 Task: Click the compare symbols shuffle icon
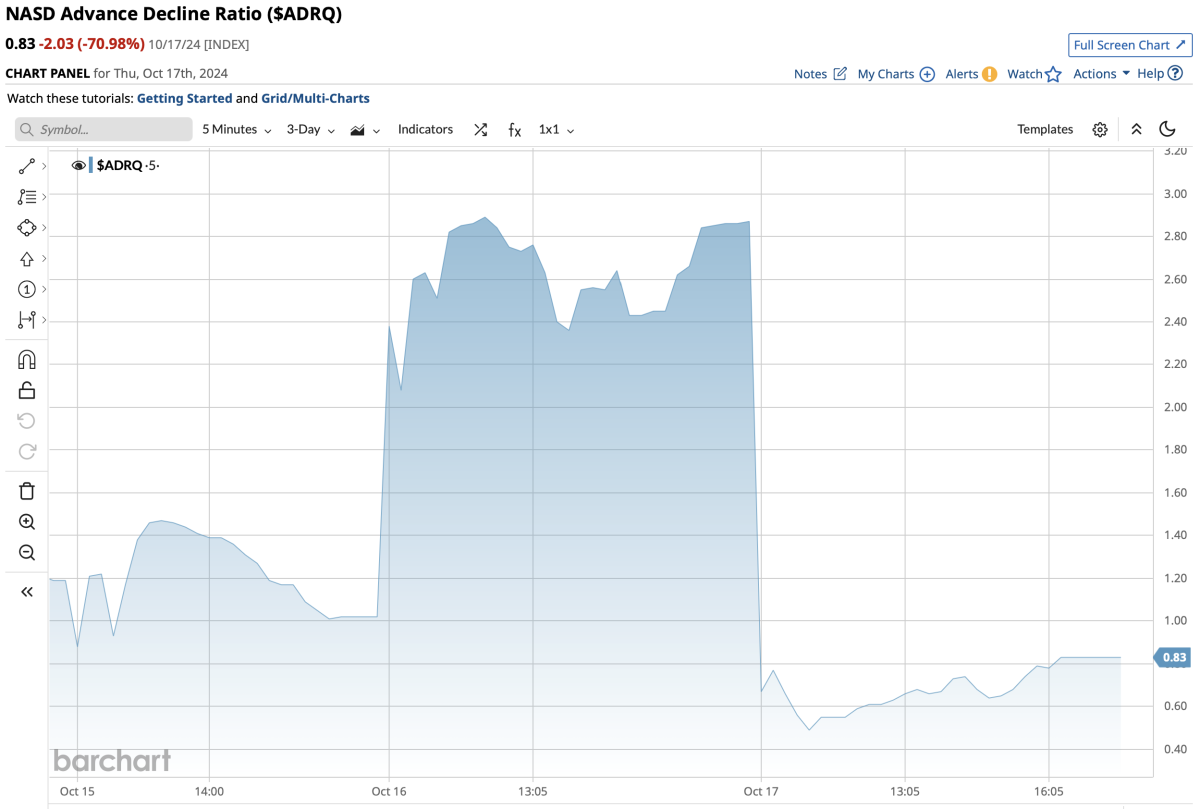pos(481,130)
